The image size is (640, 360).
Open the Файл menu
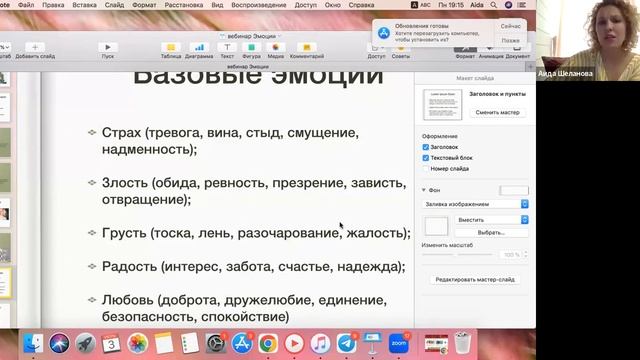26,5
